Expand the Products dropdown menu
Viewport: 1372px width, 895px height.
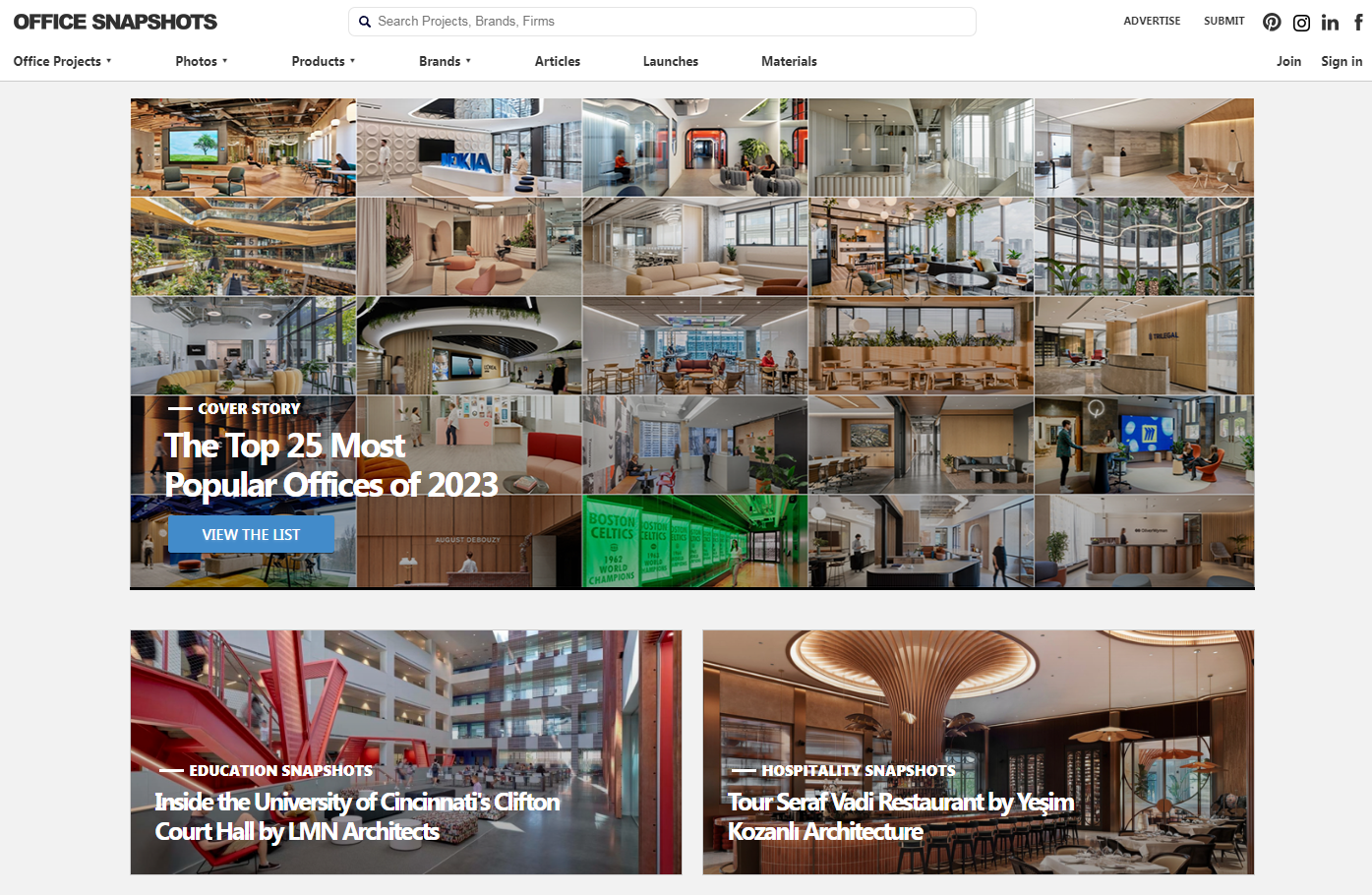324,61
